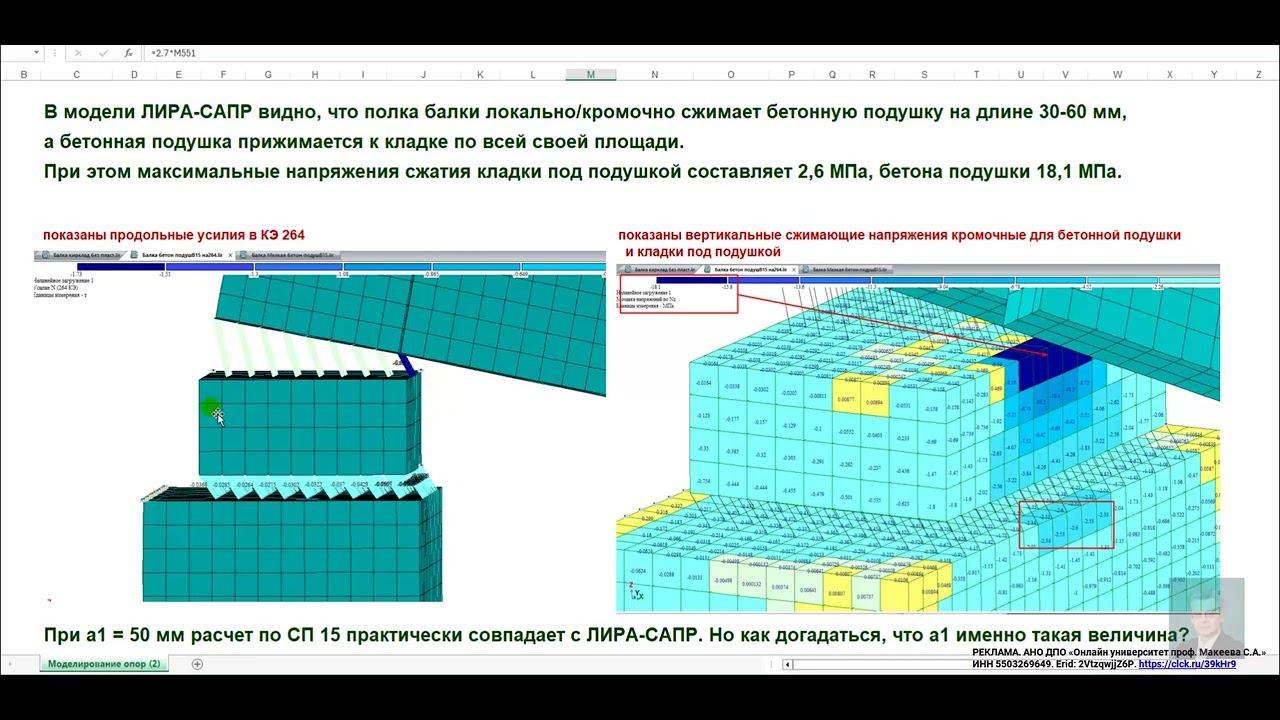Select column J header

pos(423,75)
